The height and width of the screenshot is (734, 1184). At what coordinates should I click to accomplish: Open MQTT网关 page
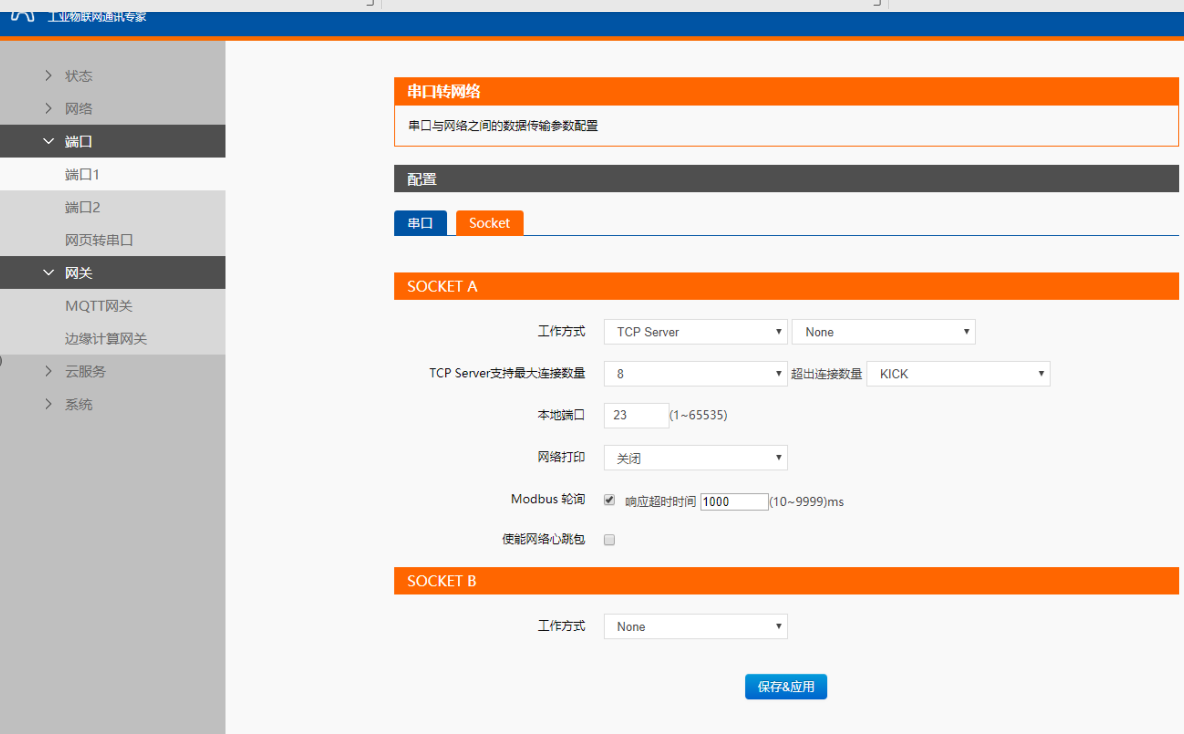[x=98, y=306]
